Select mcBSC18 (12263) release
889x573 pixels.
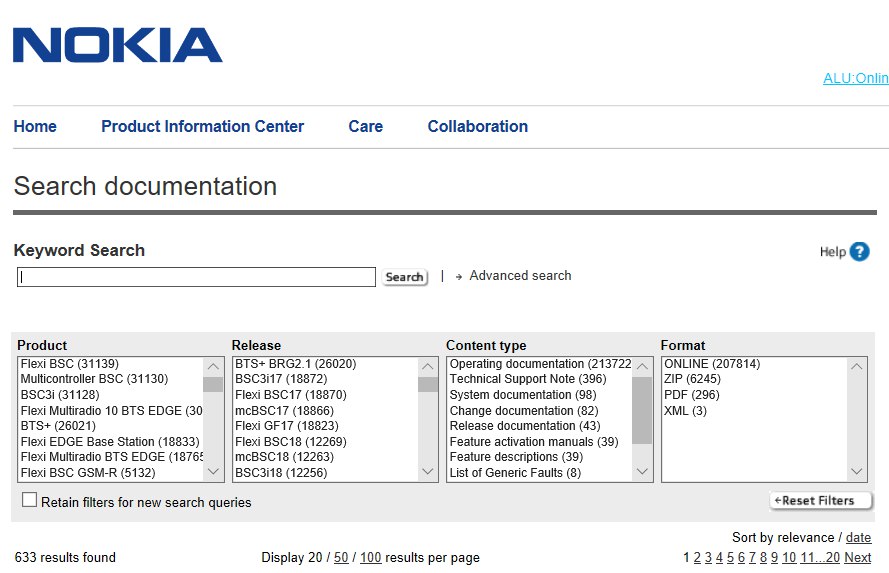coord(284,457)
